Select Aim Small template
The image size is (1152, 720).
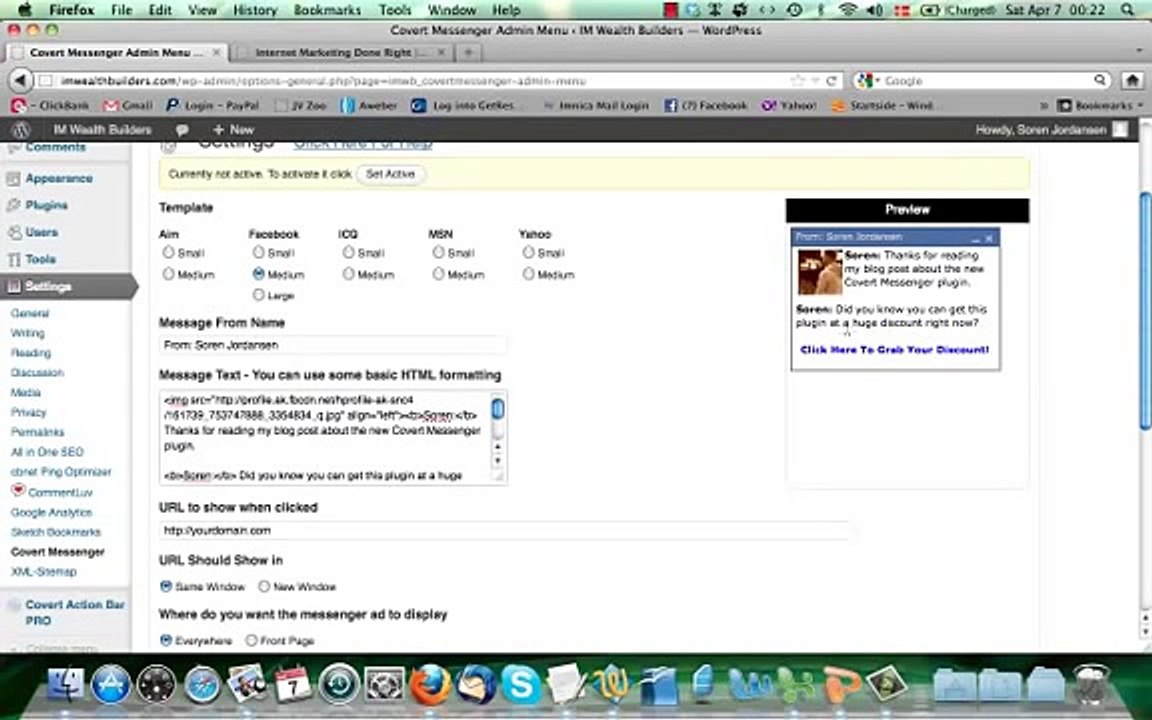coord(168,252)
